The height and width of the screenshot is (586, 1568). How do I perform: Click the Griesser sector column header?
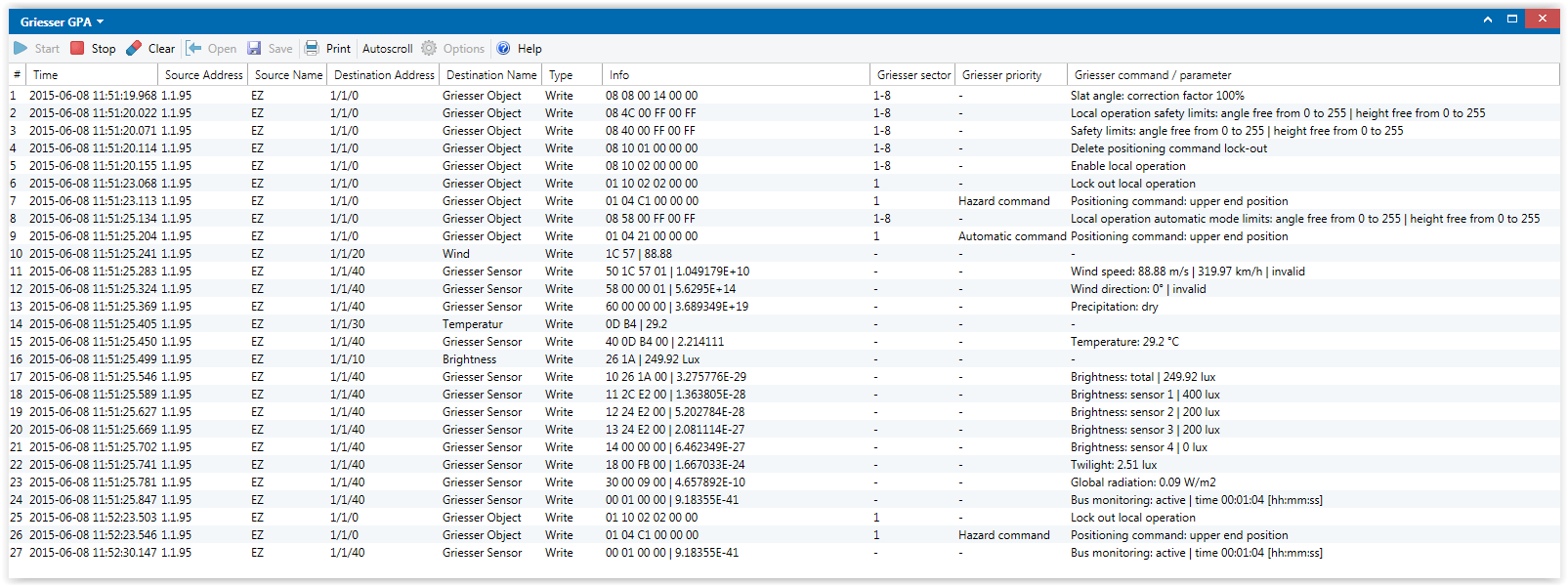(x=913, y=75)
